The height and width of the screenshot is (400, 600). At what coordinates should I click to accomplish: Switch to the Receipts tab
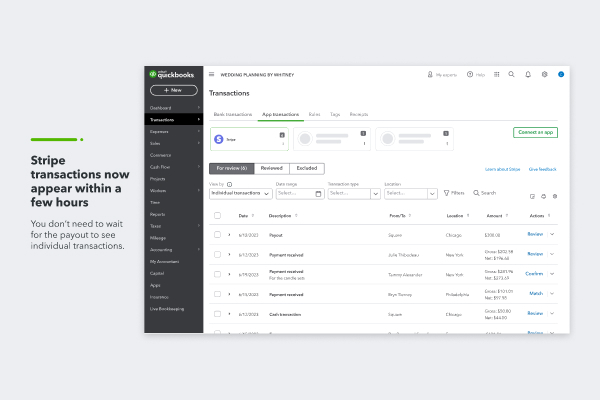[x=359, y=114]
